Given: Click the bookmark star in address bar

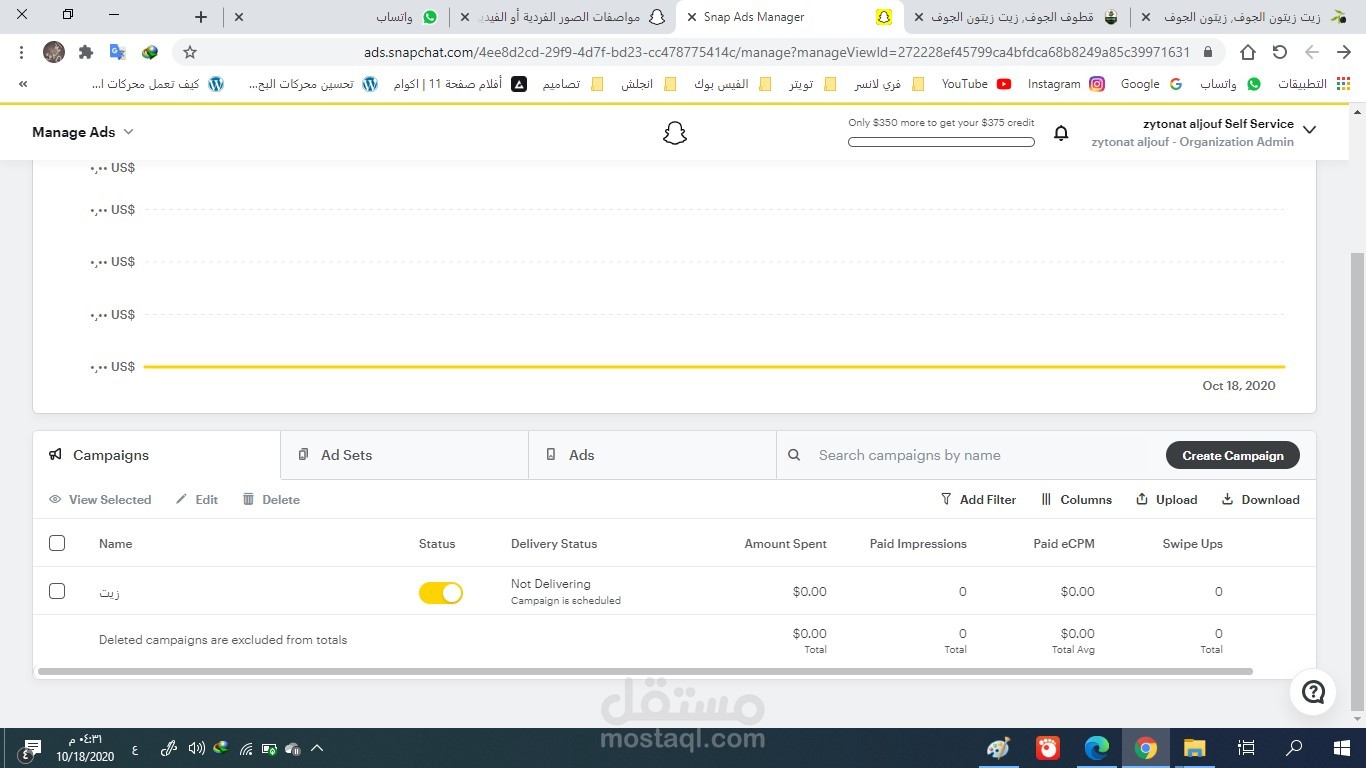Looking at the screenshot, I should [190, 52].
